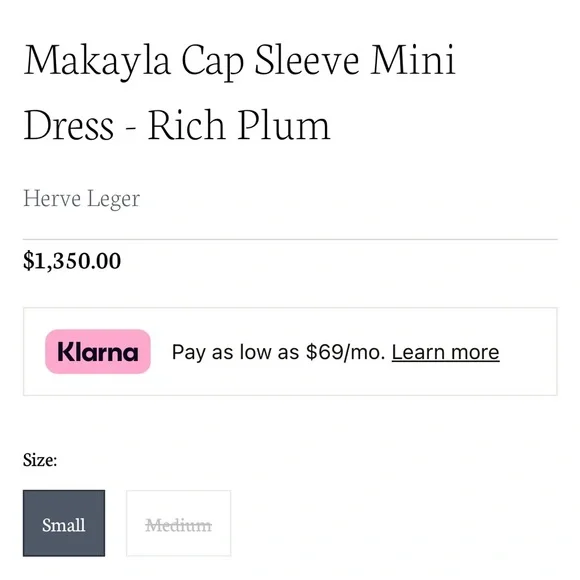
Task: Open the Herve Leger brand link
Action: (x=82, y=199)
